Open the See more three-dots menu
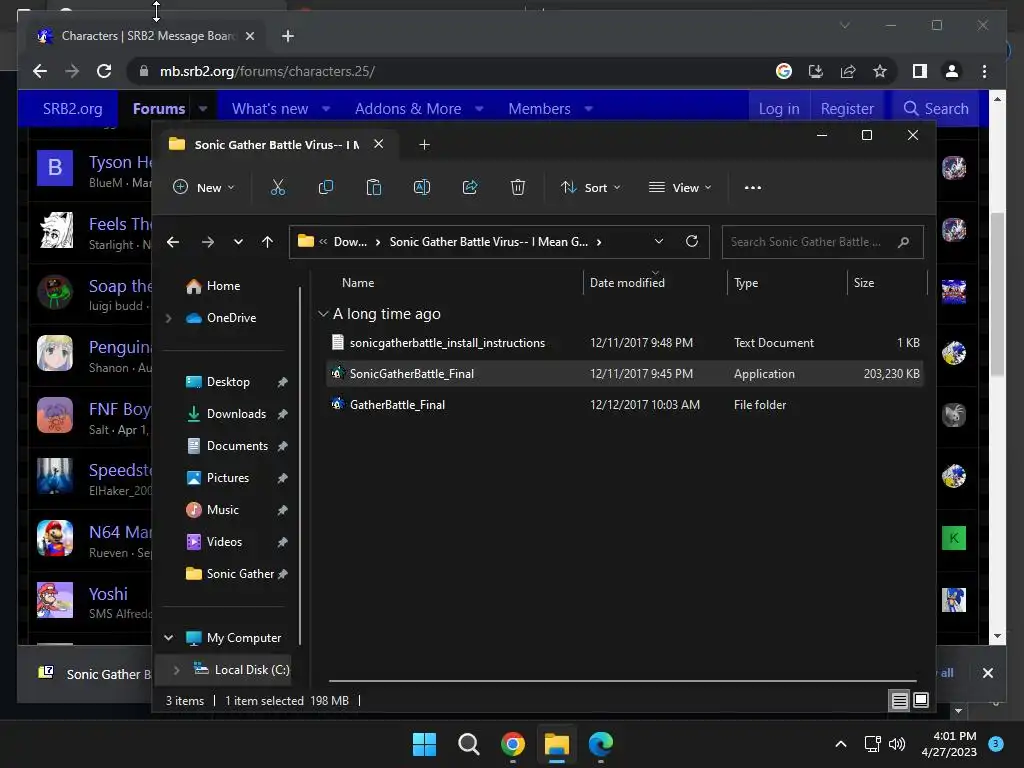This screenshot has width=1024, height=768. 752,187
